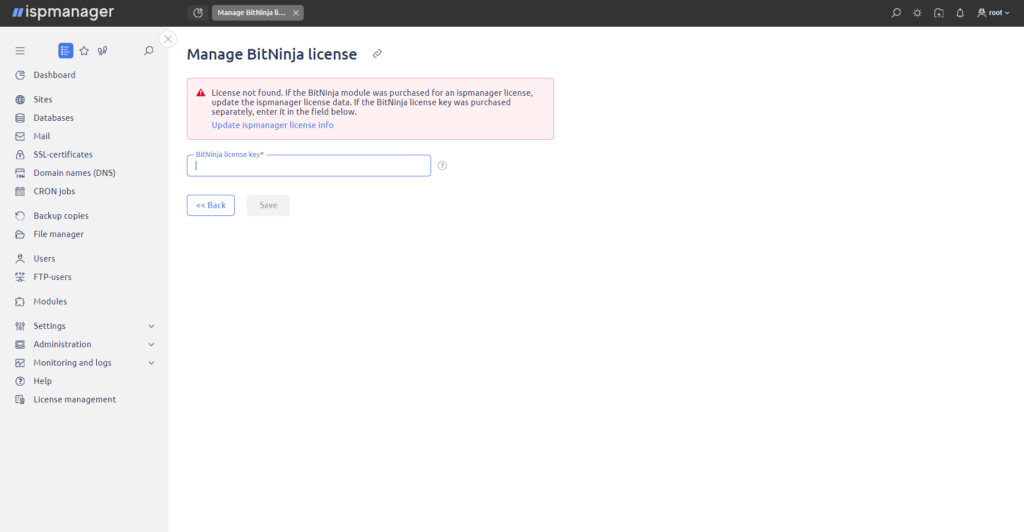1024x532 pixels.
Task: Show help hint for license key field
Action: 442,166
